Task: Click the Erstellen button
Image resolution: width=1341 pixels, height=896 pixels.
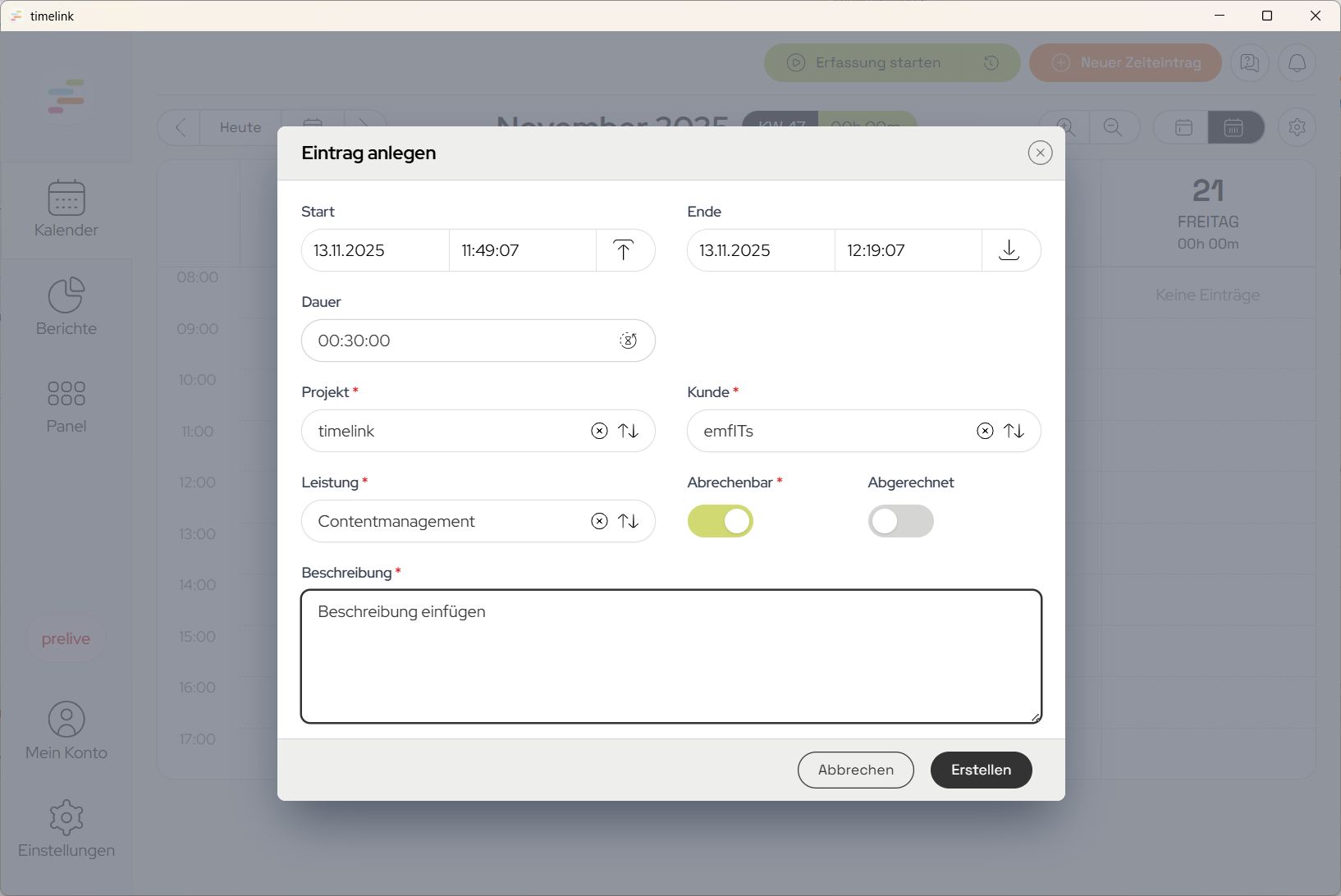Action: 981,770
